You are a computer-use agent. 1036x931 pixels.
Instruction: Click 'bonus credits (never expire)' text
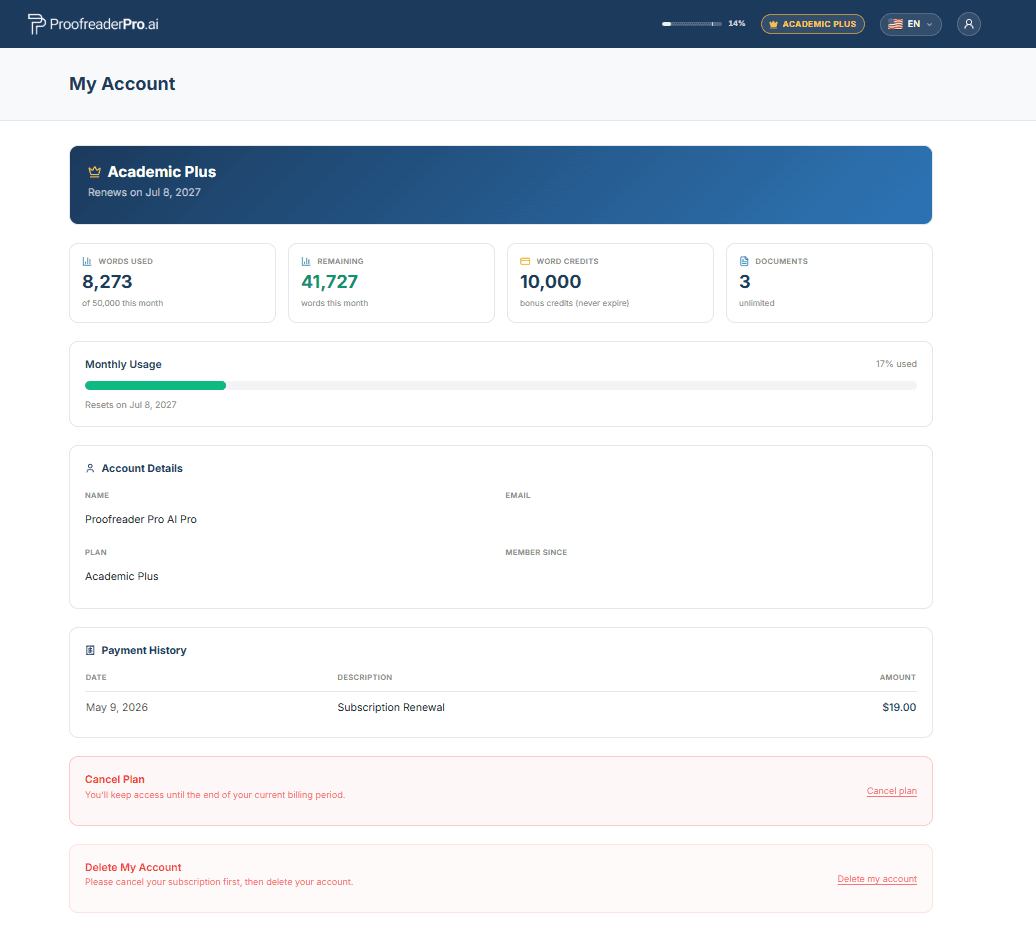(574, 303)
